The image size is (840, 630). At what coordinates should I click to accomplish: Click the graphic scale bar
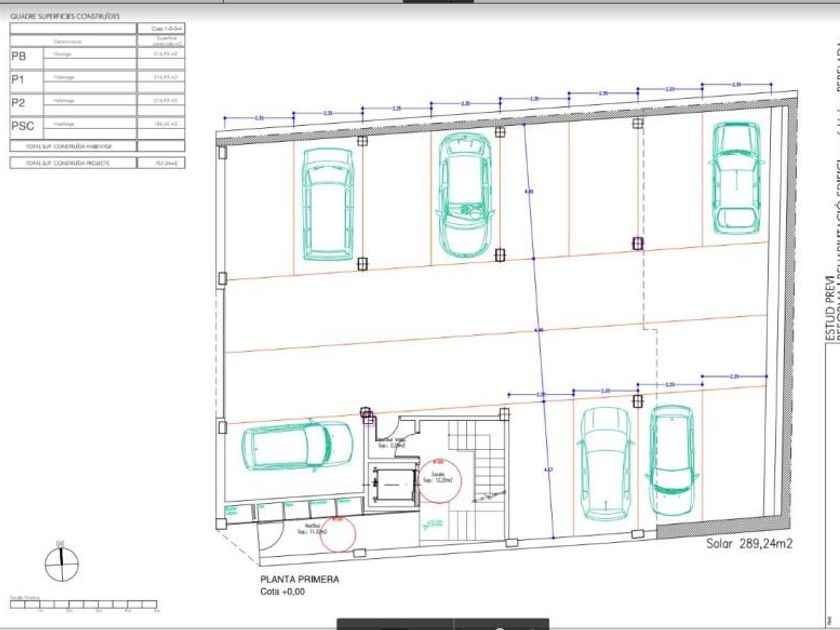[85, 605]
